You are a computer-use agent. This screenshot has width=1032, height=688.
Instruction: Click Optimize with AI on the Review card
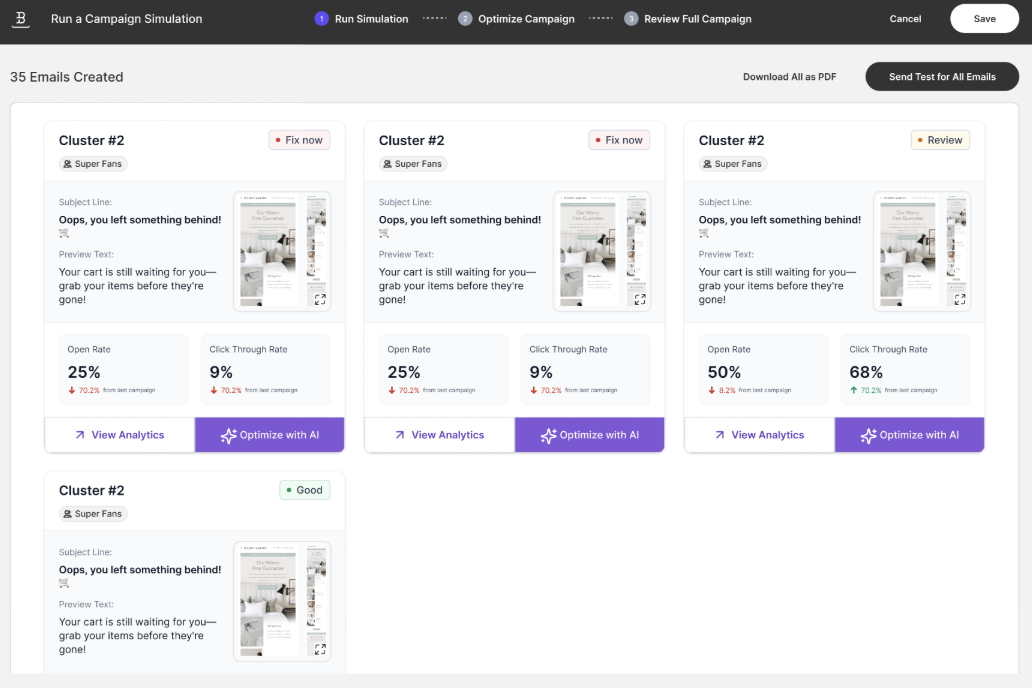click(909, 435)
